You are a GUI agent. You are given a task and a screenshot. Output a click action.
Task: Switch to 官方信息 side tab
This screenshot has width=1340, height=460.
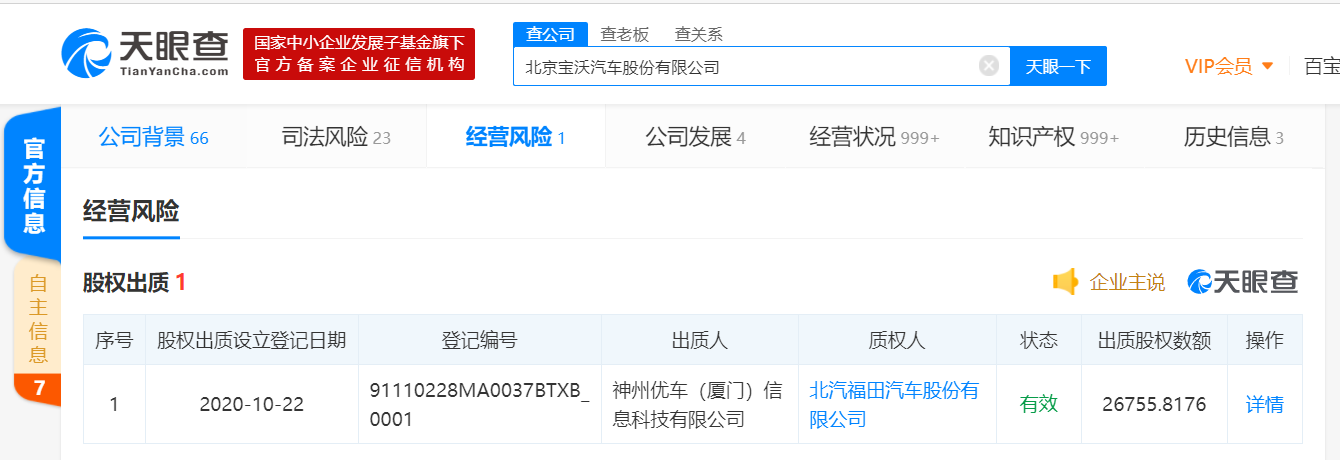tap(35, 186)
